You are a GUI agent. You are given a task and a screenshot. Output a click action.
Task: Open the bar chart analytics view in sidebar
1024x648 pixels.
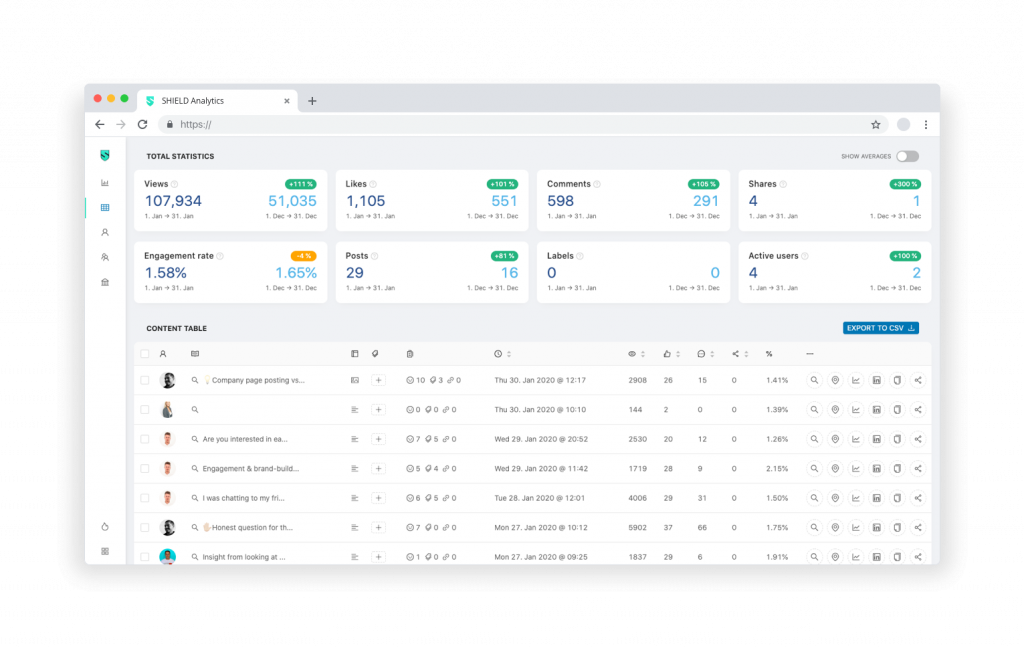pyautogui.click(x=105, y=184)
